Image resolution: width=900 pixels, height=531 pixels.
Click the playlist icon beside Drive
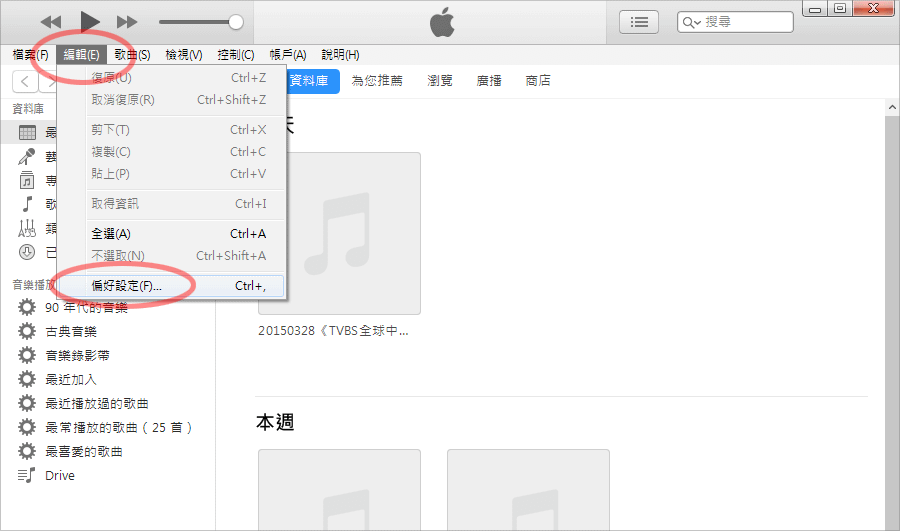tap(27, 475)
